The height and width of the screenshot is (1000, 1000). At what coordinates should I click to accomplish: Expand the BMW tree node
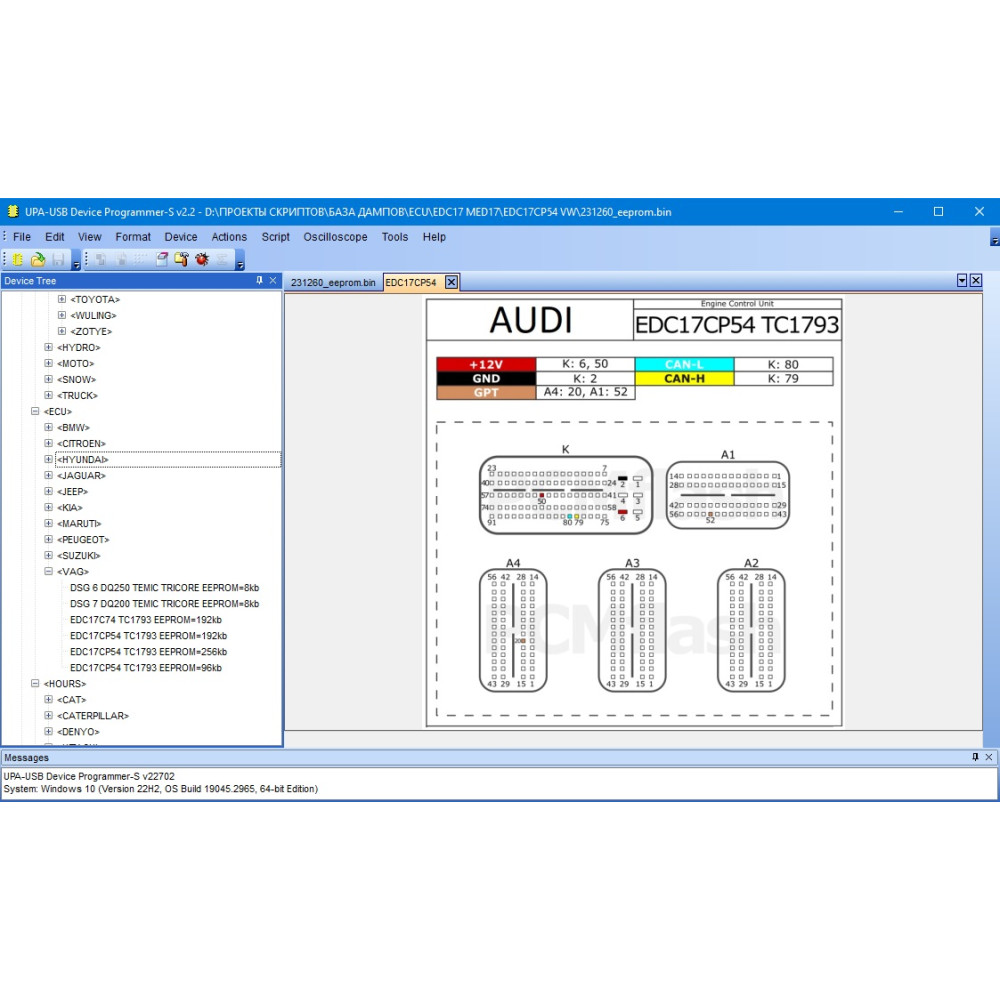pos(48,427)
